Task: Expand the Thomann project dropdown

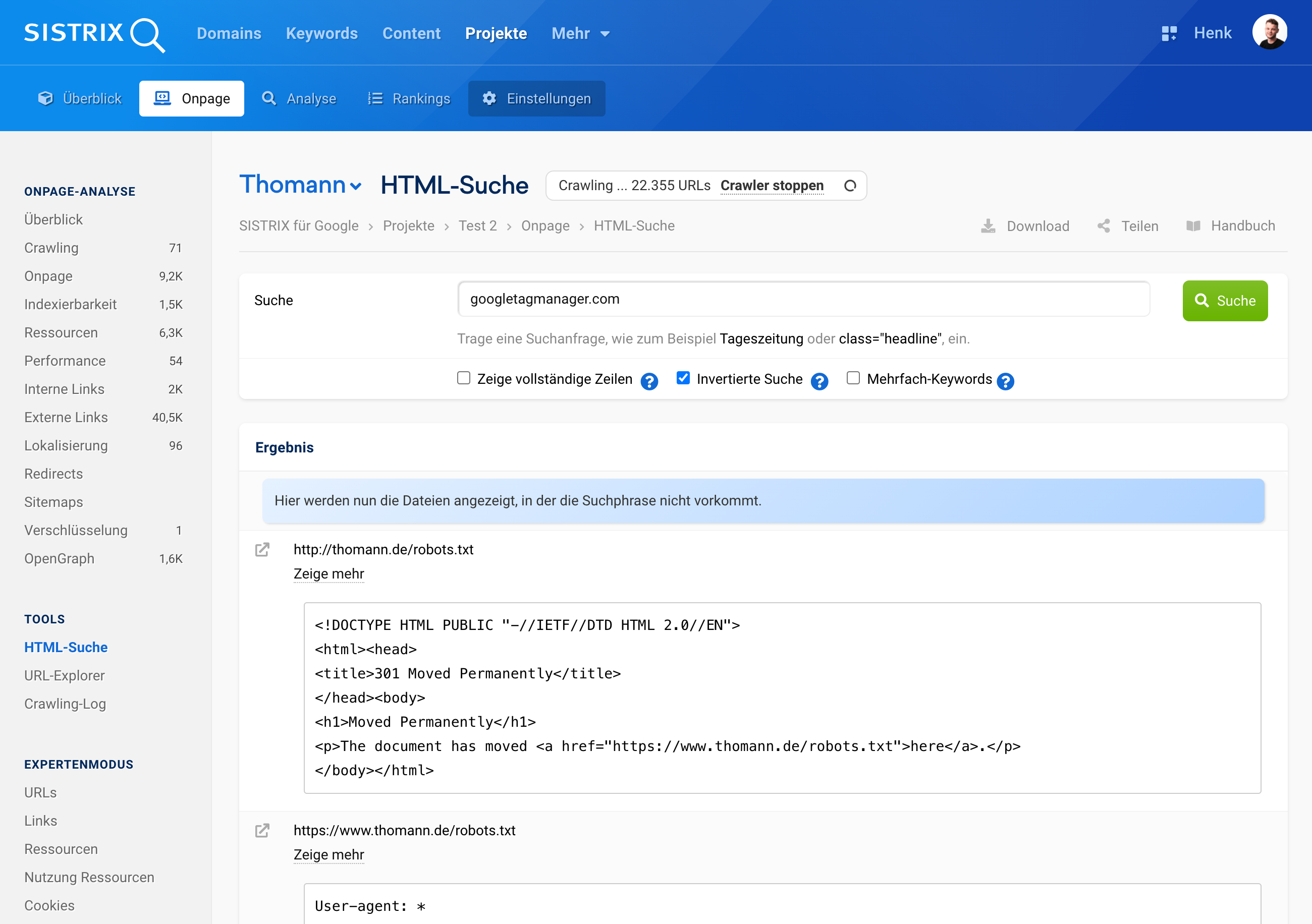Action: pyautogui.click(x=301, y=185)
